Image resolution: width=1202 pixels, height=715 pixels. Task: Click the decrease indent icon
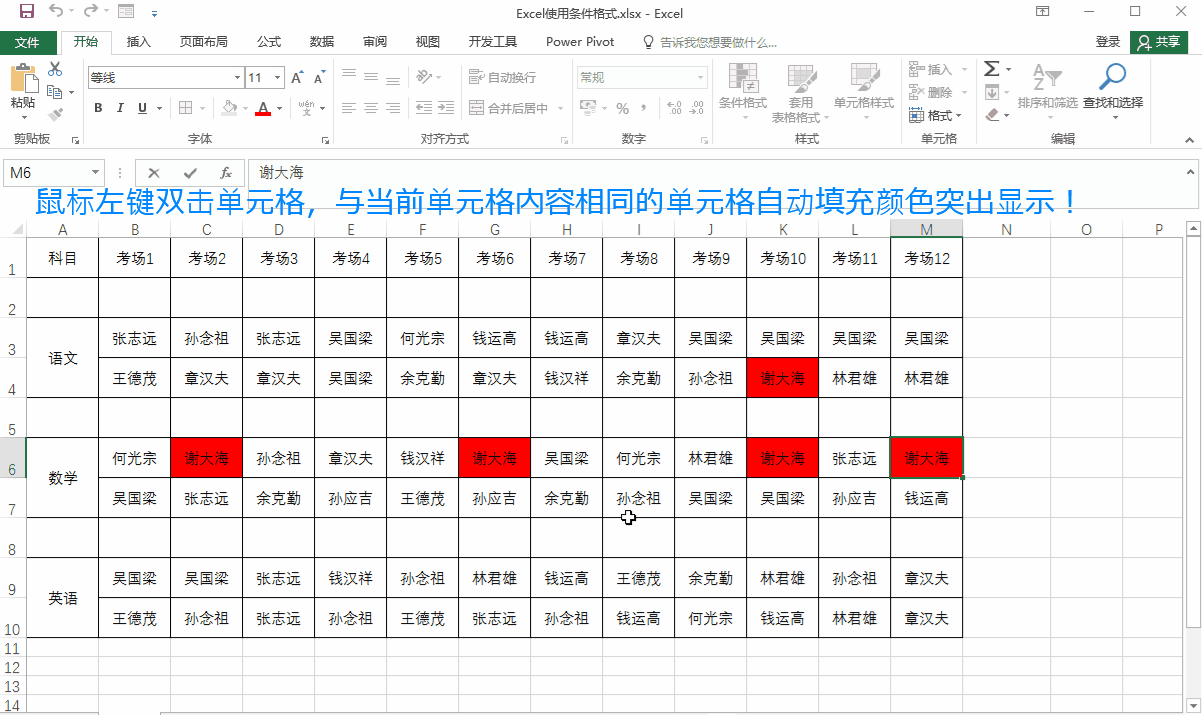tap(423, 108)
